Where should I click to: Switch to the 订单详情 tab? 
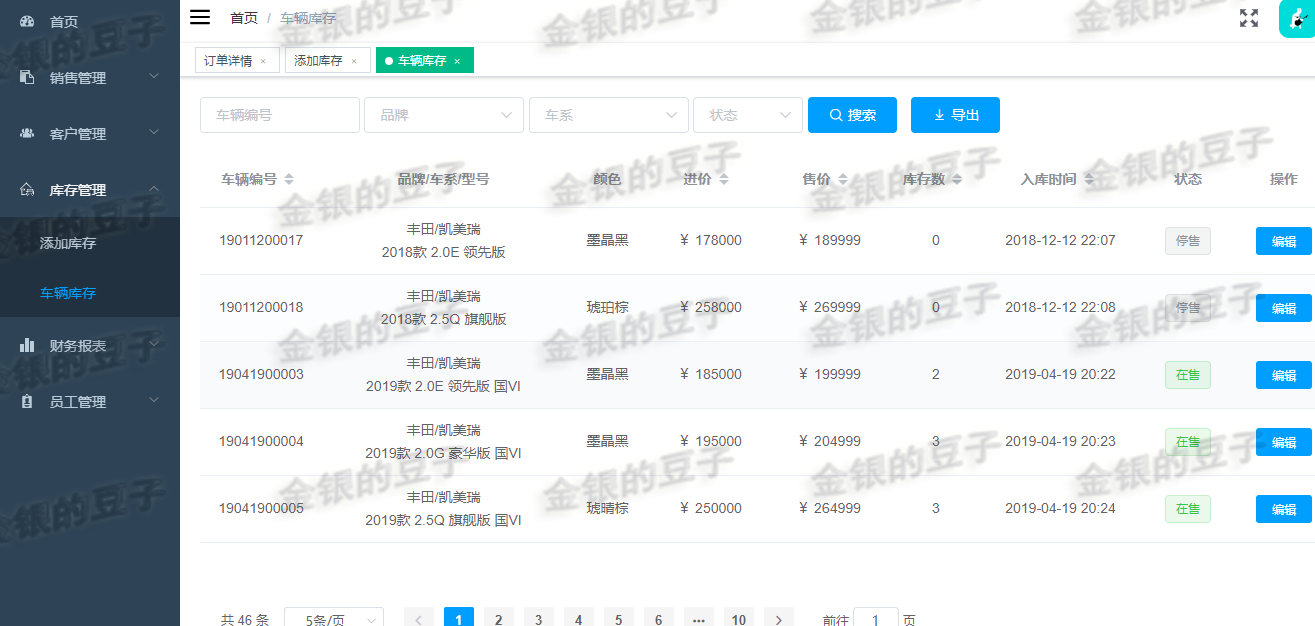(x=230, y=59)
